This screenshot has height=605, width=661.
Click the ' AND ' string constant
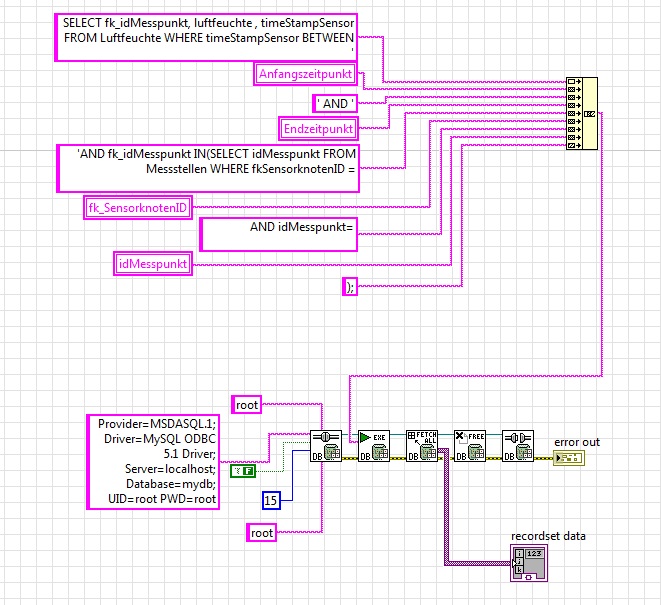pyautogui.click(x=335, y=103)
